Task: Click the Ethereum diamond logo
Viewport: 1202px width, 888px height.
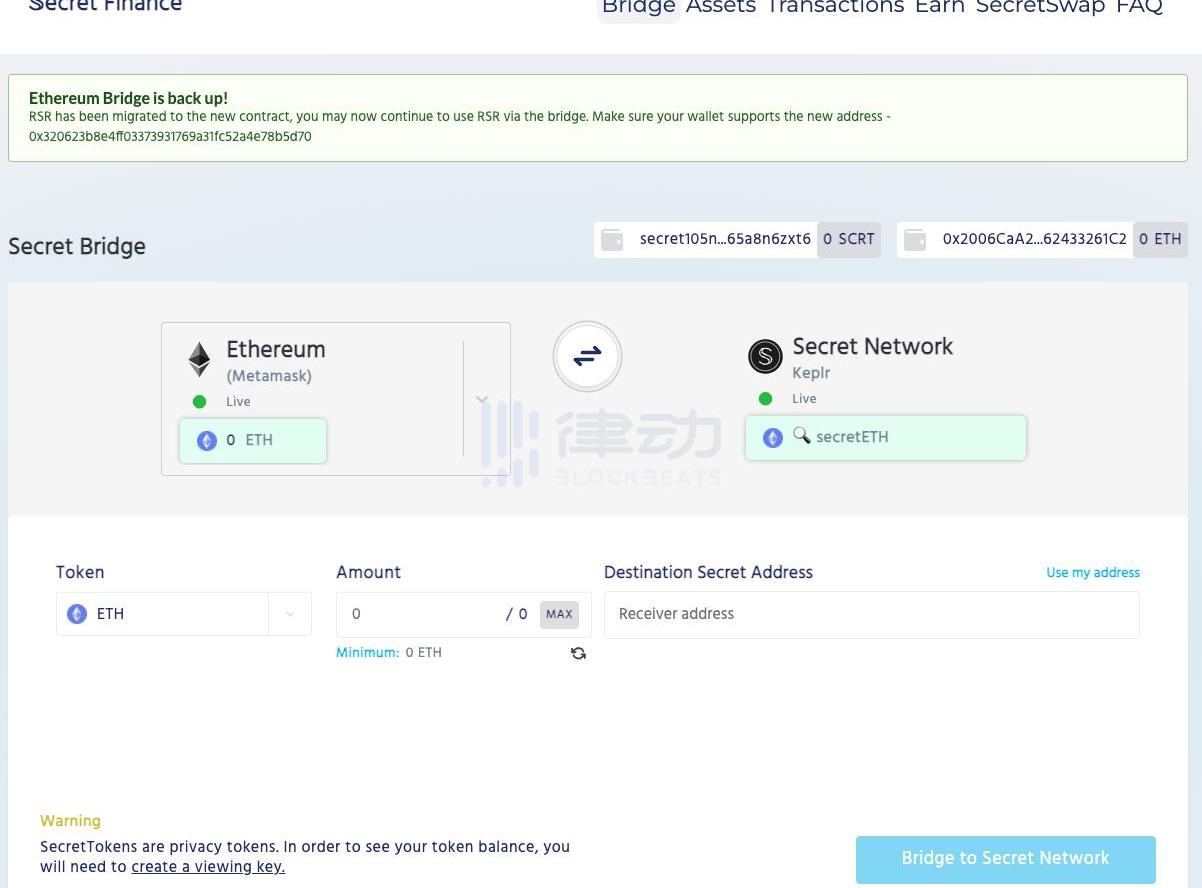Action: pyautogui.click(x=200, y=360)
